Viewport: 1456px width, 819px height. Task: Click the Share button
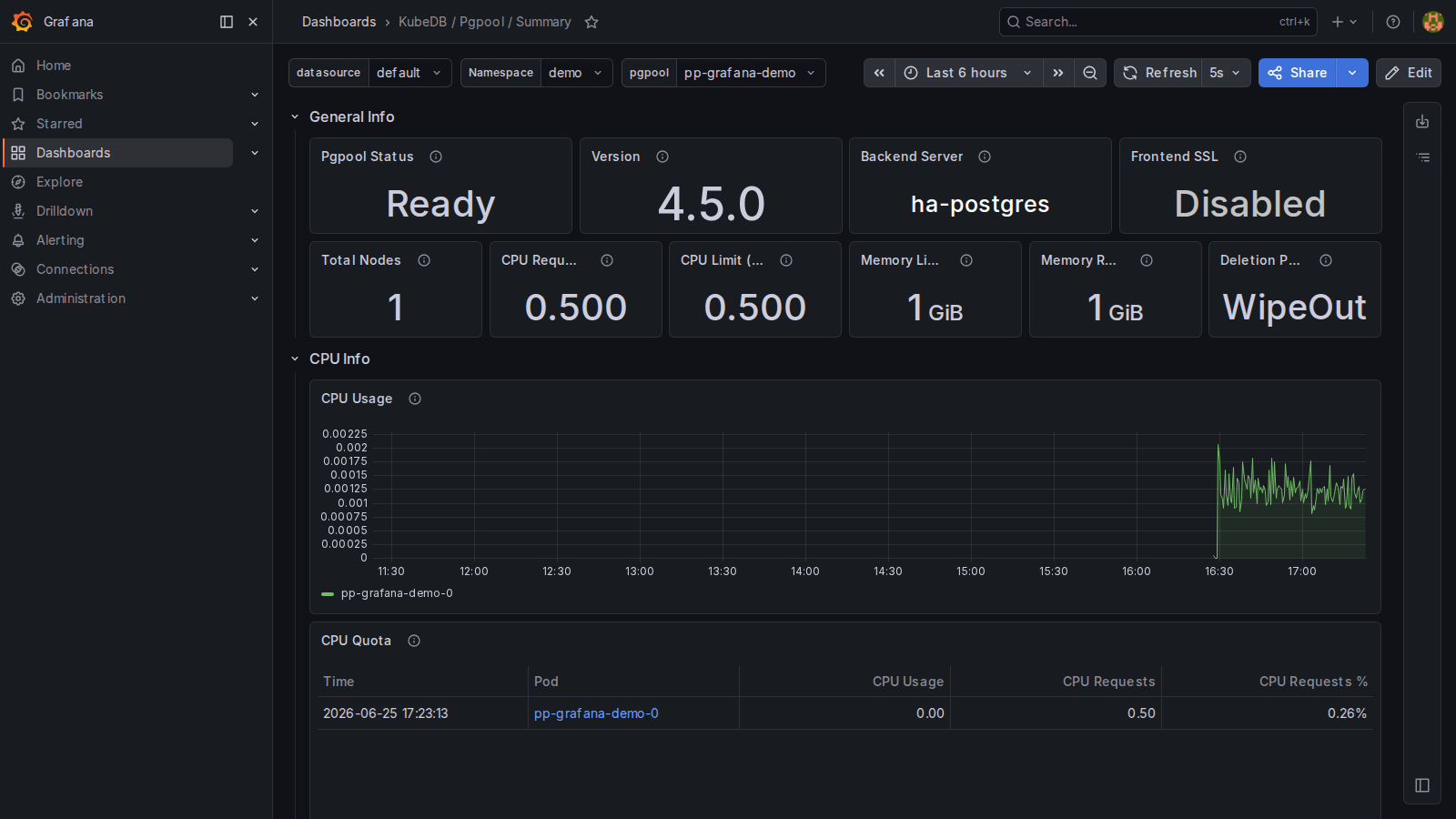[x=1298, y=73]
